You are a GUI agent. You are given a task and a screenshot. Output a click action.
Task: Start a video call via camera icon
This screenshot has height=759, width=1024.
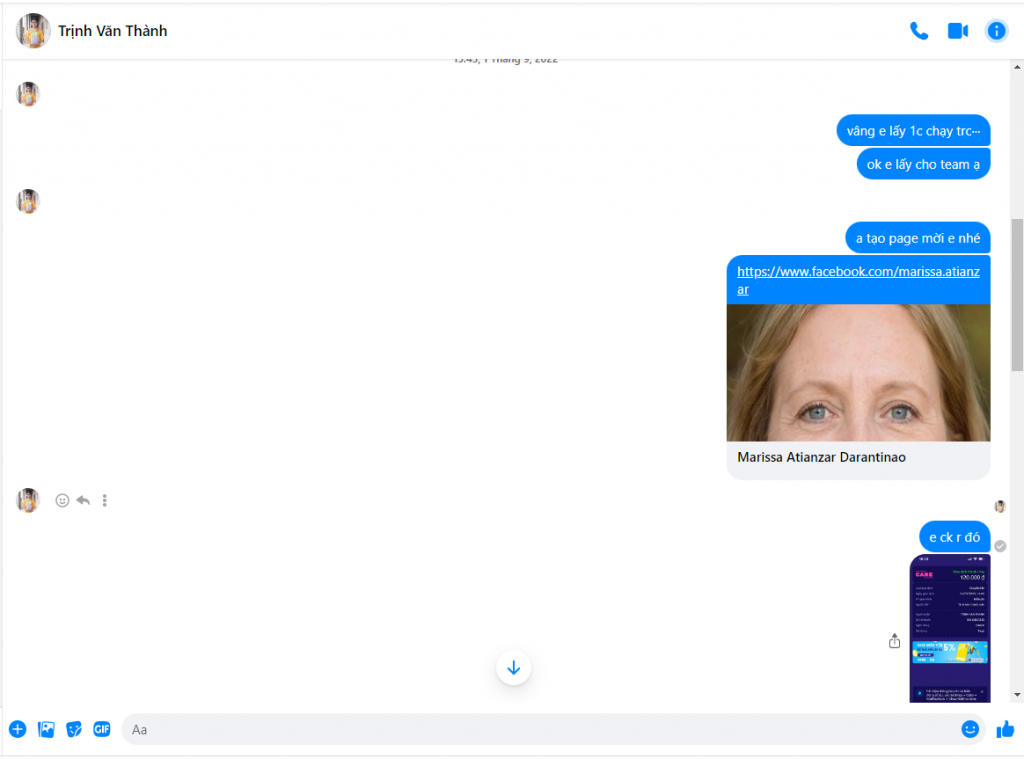[x=957, y=31]
